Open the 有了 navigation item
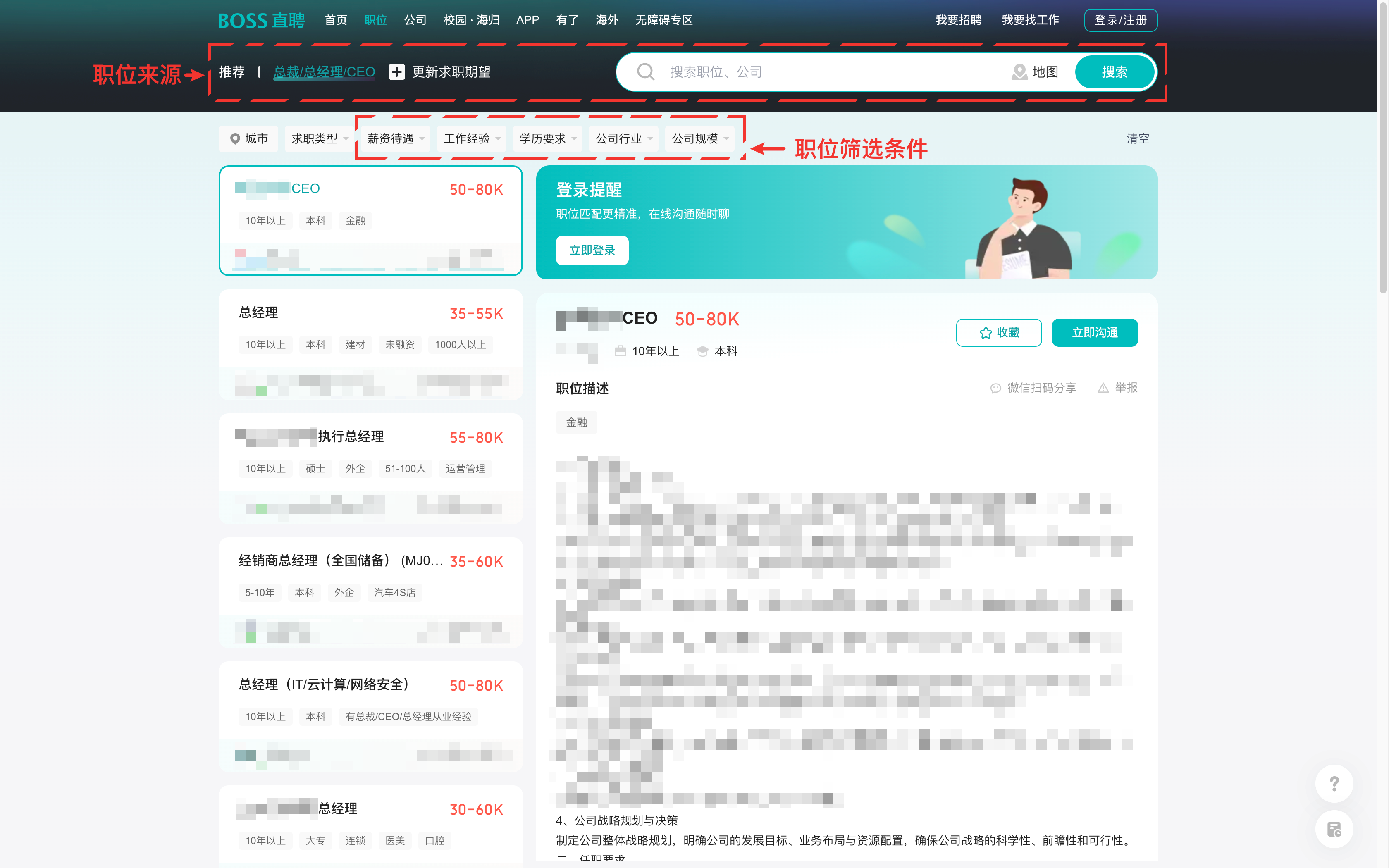Image resolution: width=1389 pixels, height=868 pixels. tap(567, 21)
